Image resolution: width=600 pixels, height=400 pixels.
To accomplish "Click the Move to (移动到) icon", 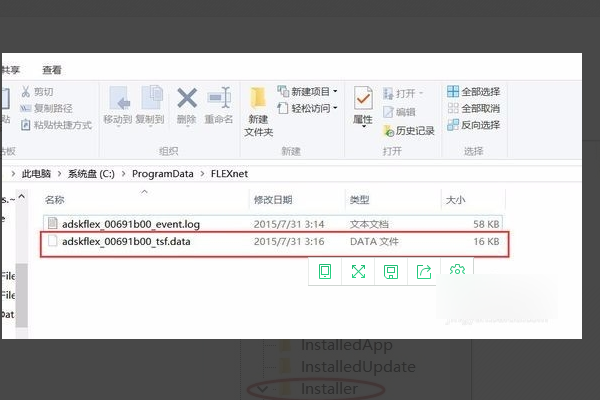I will pos(118,98).
